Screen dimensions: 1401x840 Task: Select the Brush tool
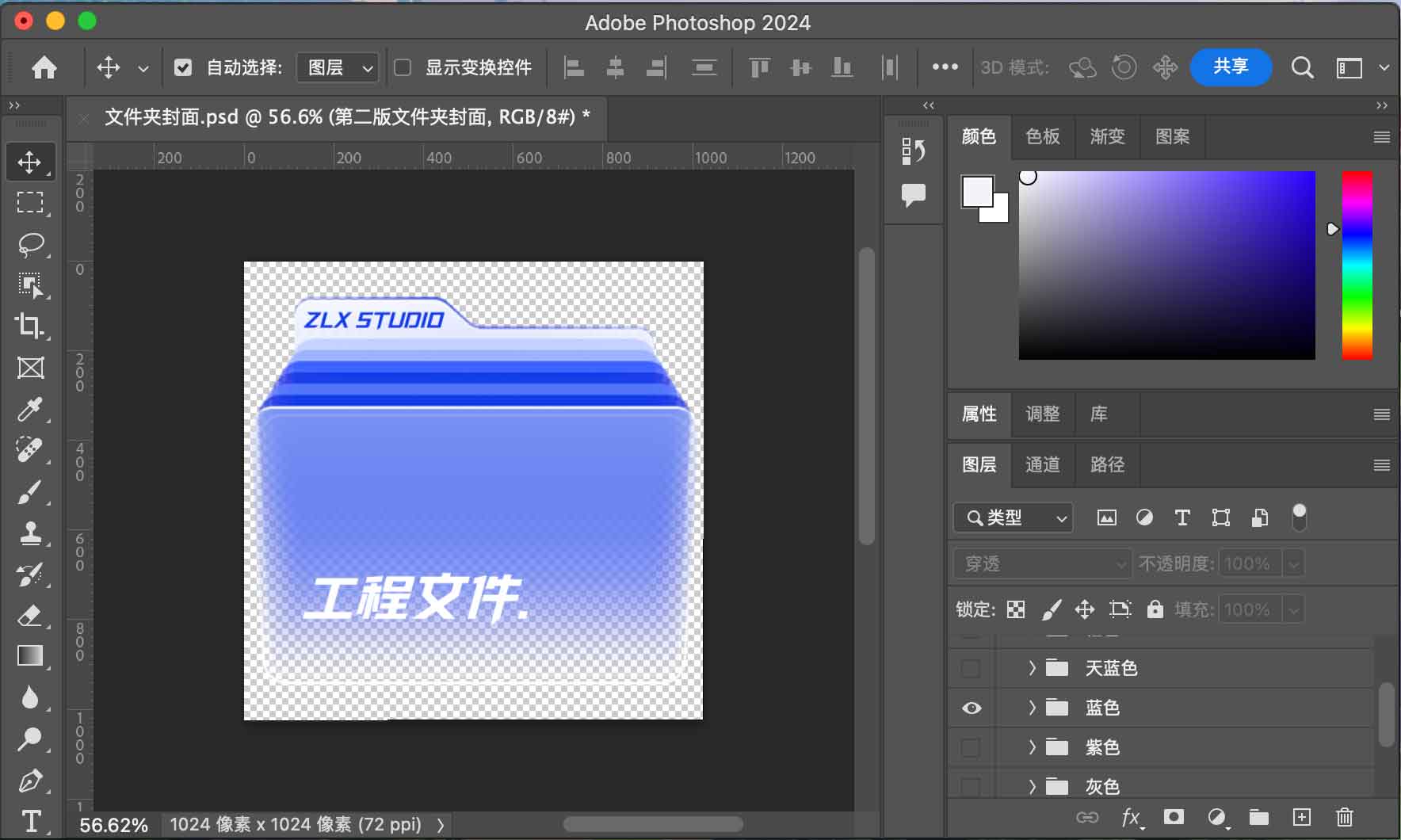pos(30,492)
